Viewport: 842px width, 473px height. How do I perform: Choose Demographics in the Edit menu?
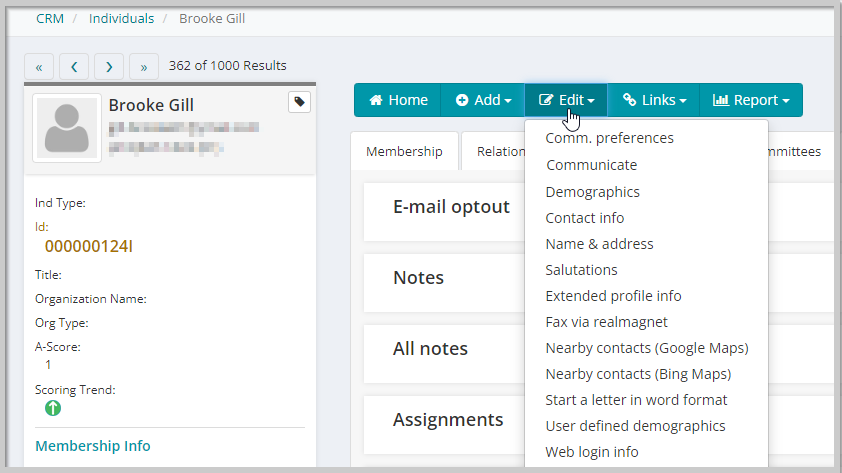[x=592, y=192]
